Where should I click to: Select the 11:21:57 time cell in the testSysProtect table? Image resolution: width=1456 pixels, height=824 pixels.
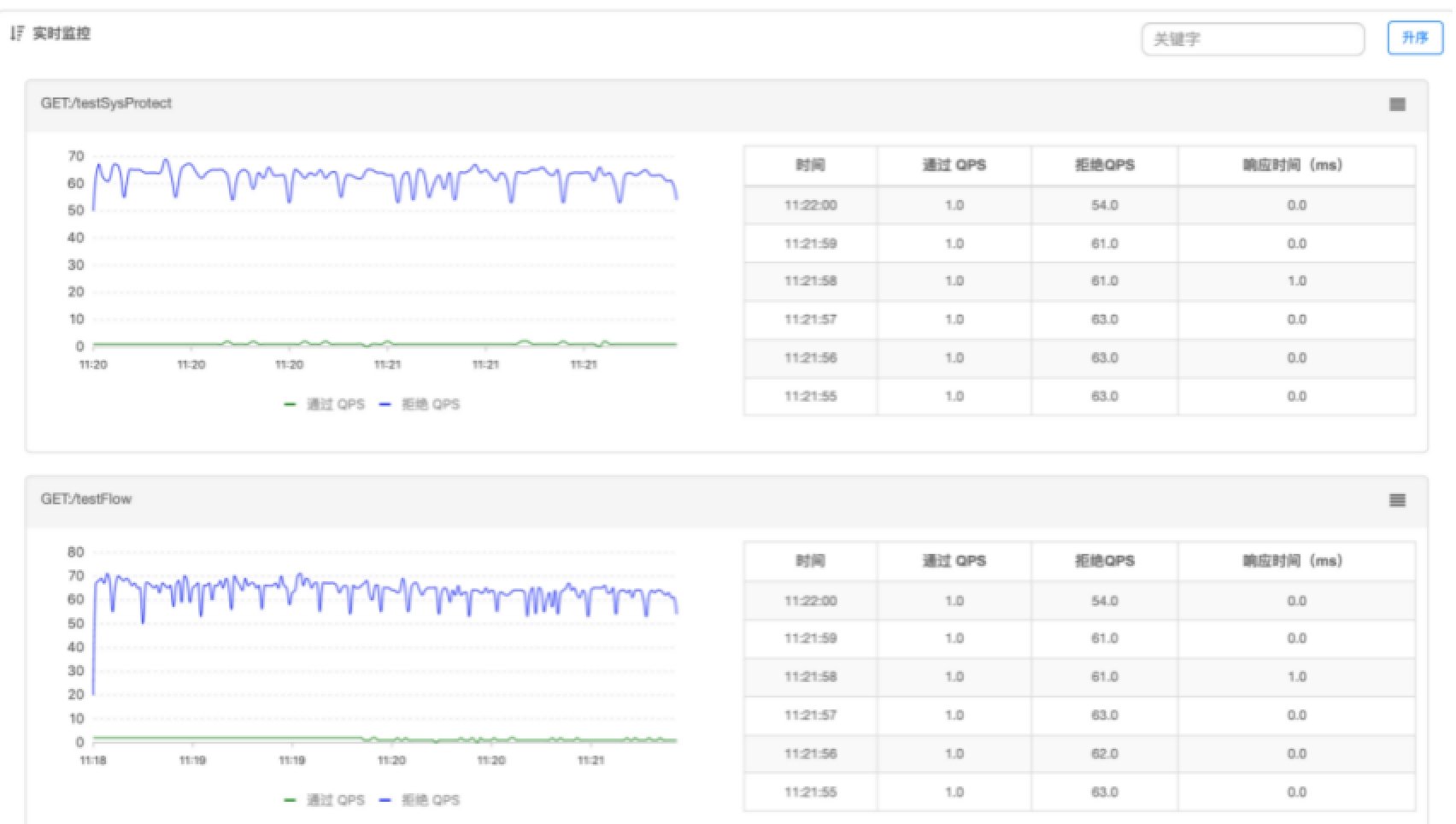click(810, 320)
